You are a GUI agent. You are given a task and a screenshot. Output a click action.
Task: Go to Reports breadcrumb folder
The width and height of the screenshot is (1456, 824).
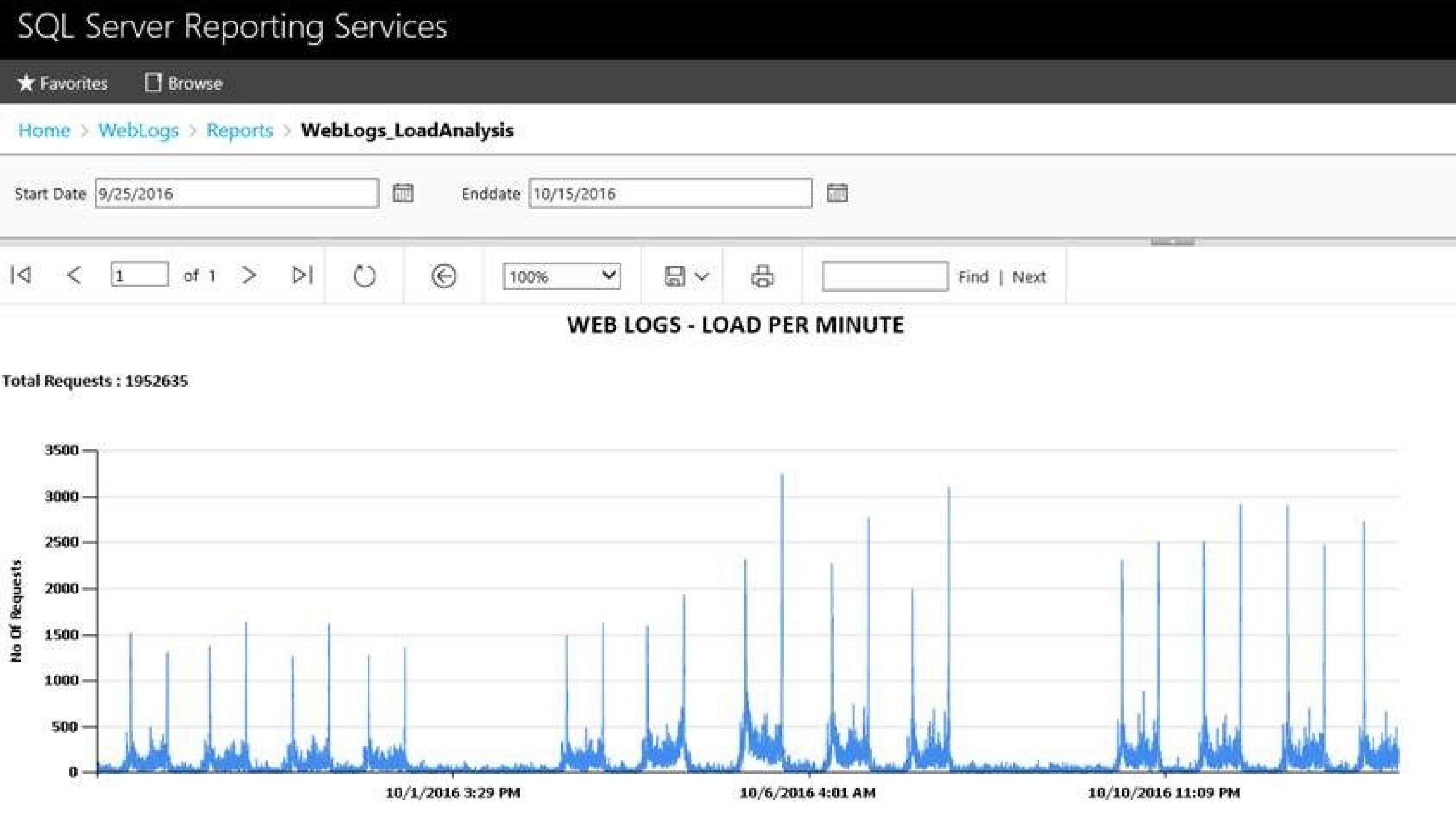240,130
